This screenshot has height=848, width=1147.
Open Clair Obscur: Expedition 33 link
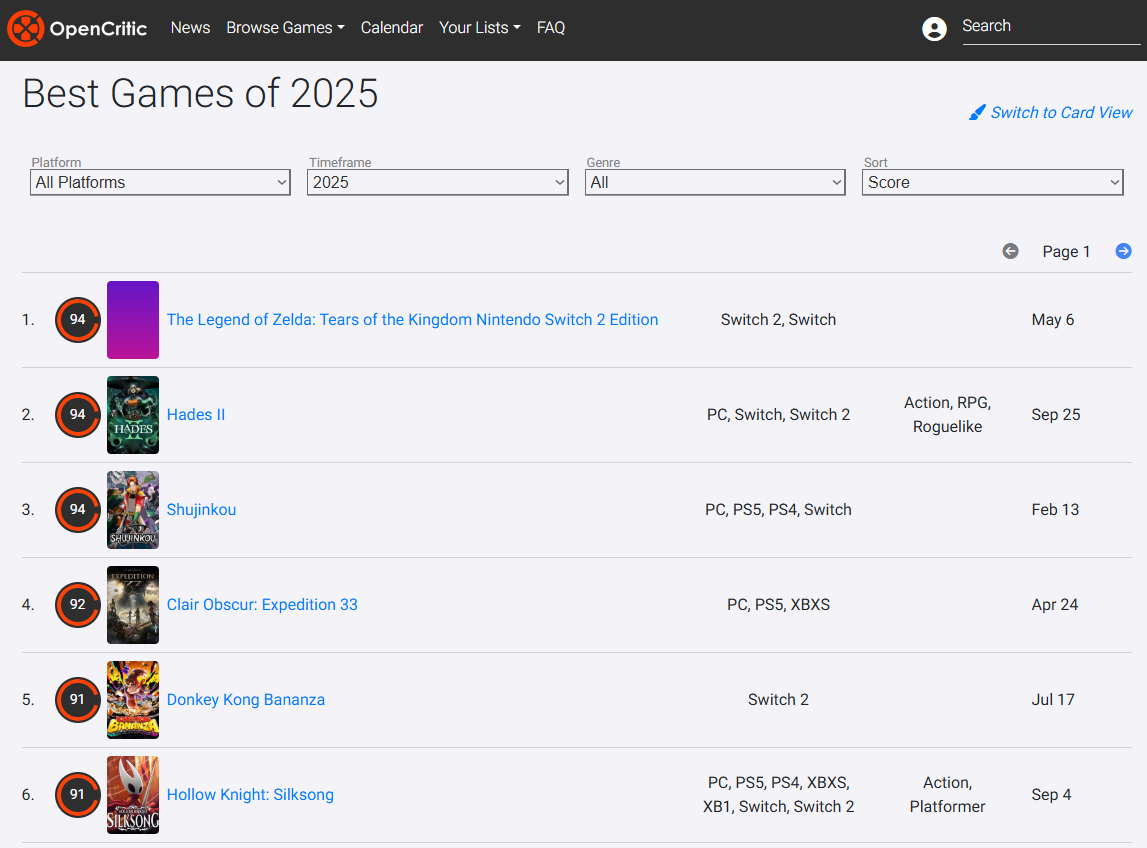(x=262, y=605)
